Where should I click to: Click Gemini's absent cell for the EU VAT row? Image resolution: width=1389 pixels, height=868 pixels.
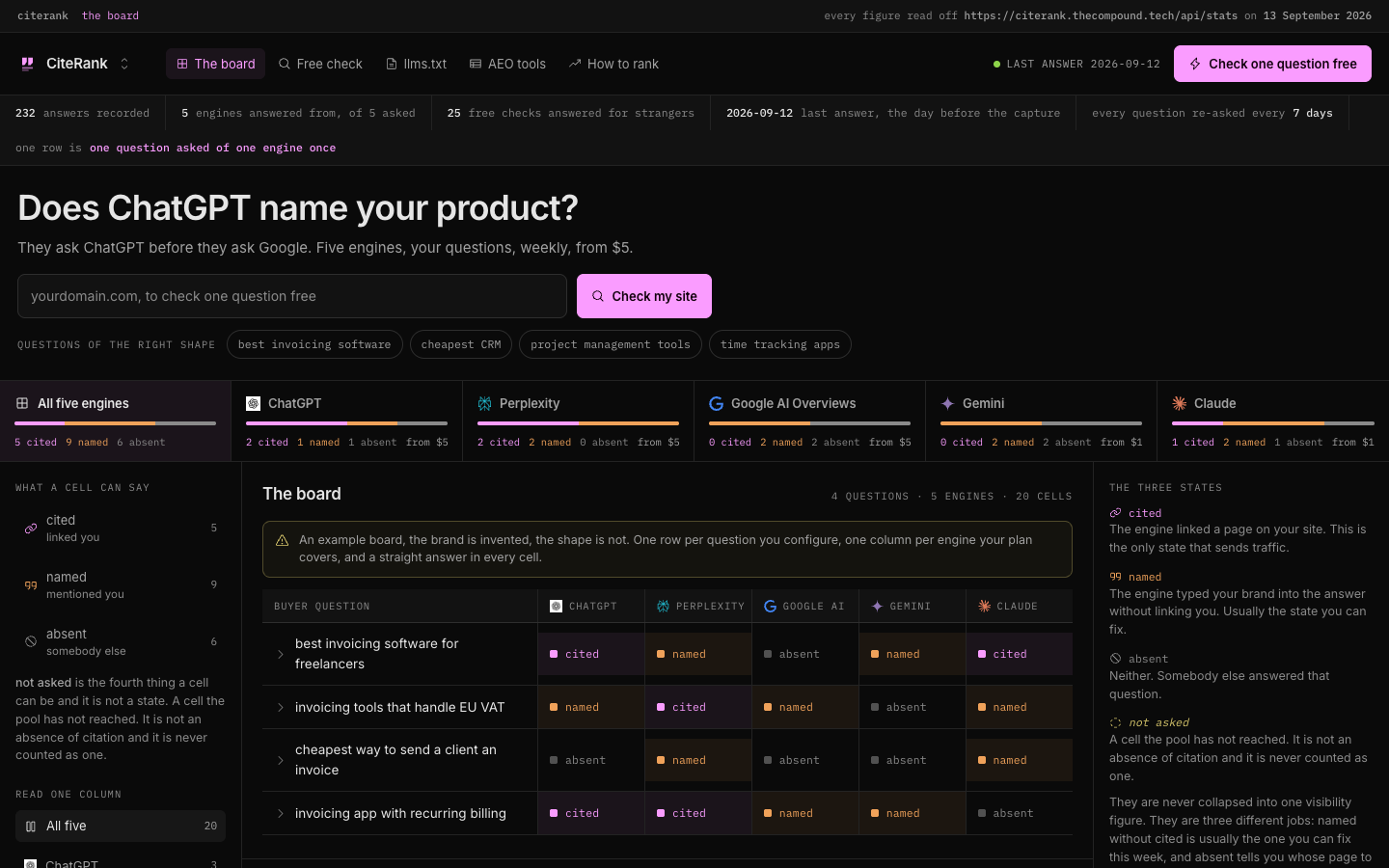click(912, 707)
